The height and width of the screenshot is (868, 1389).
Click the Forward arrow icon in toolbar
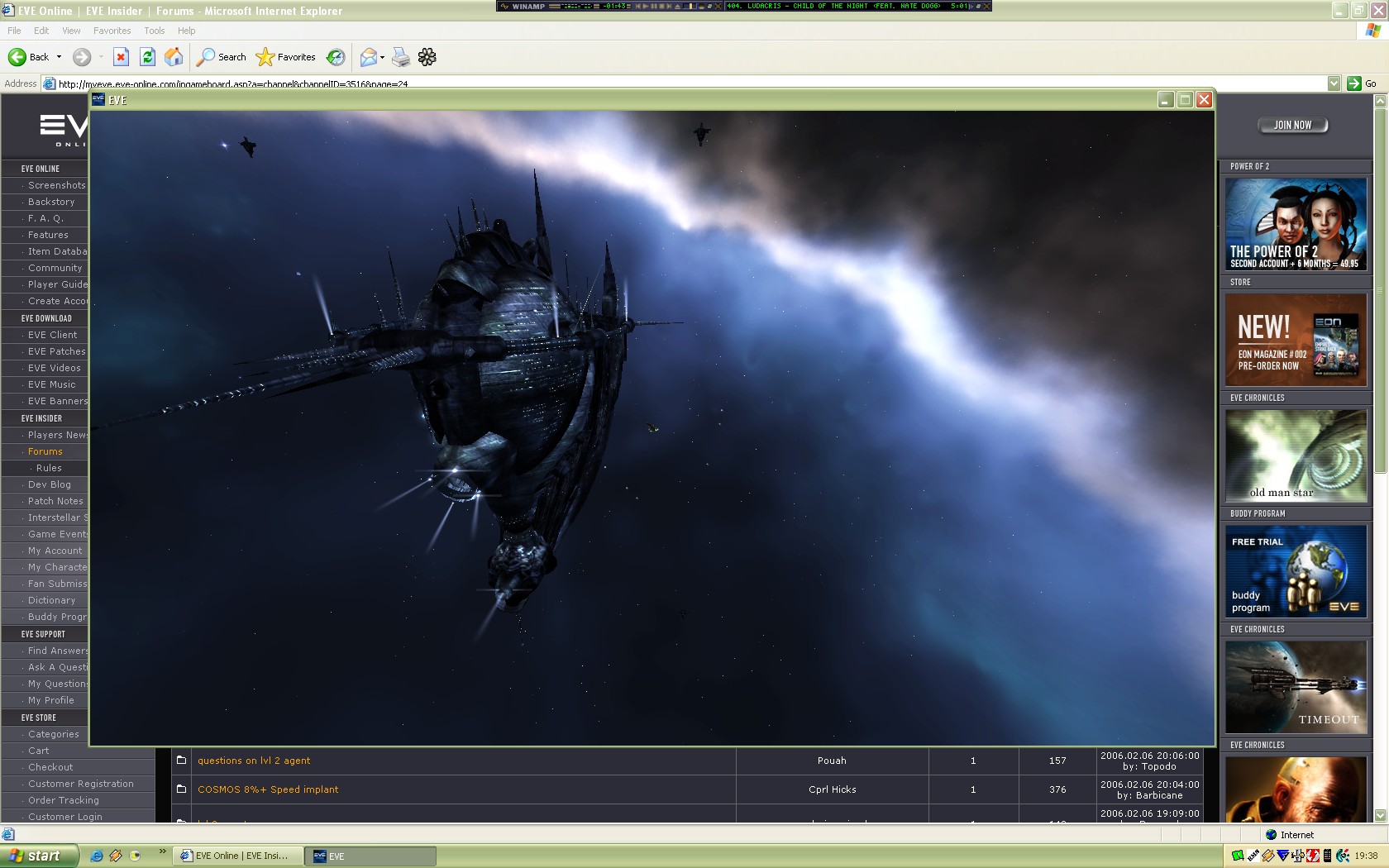point(81,57)
